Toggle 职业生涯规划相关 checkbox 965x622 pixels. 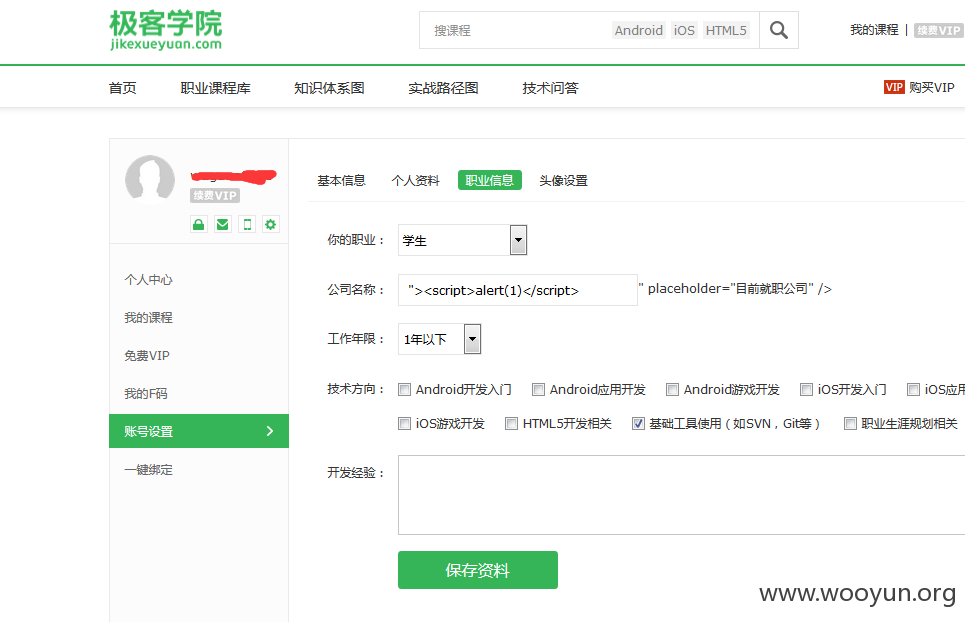coord(850,423)
